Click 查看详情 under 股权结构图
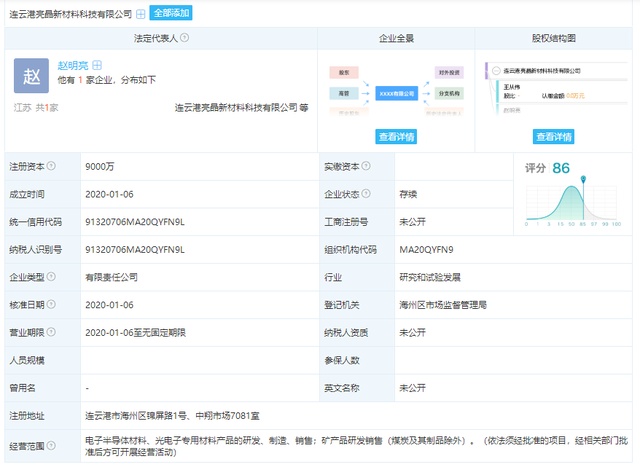640x467 pixels. [553, 136]
